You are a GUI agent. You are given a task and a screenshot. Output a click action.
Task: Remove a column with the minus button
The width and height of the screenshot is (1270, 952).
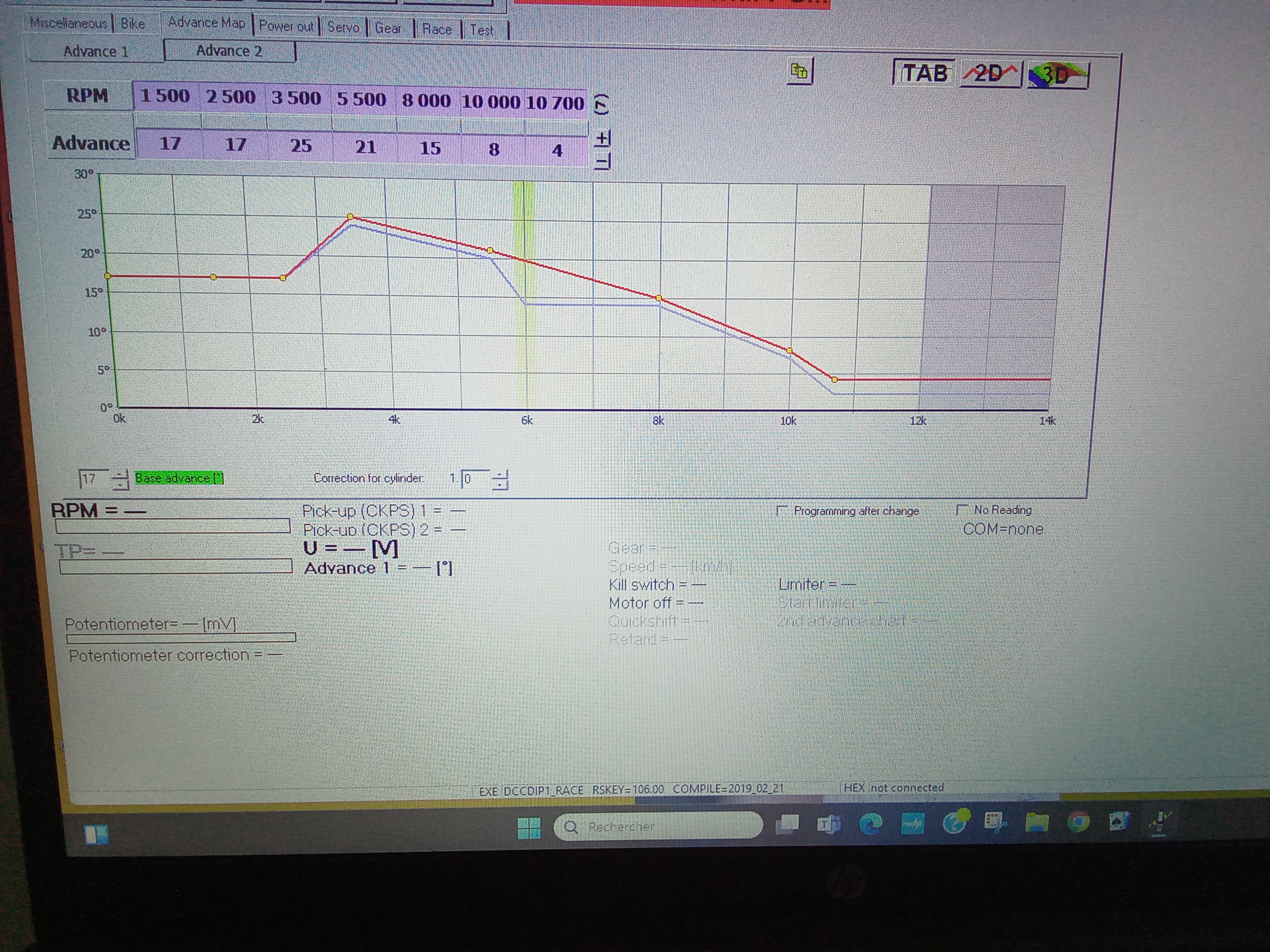(602, 161)
